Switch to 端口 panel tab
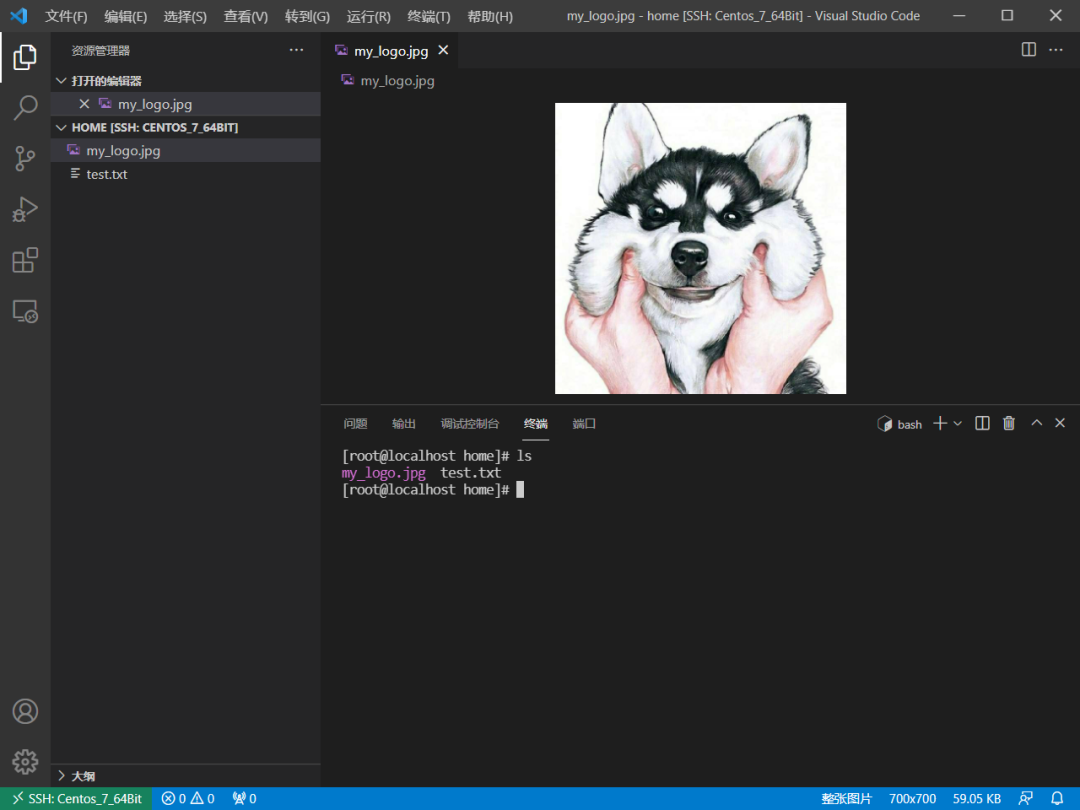Viewport: 1080px width, 810px height. click(x=584, y=424)
